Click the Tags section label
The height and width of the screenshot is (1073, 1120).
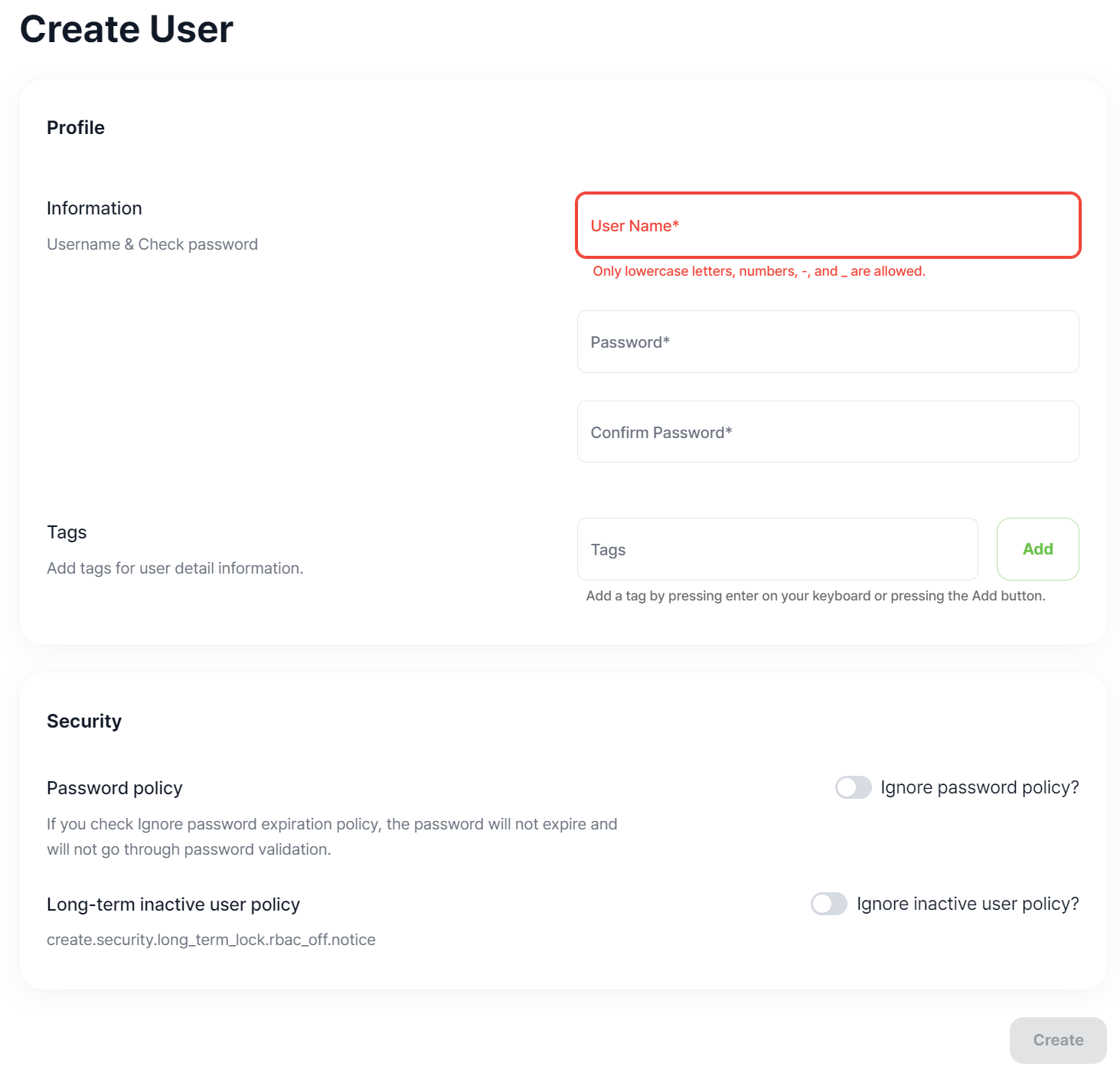point(67,532)
